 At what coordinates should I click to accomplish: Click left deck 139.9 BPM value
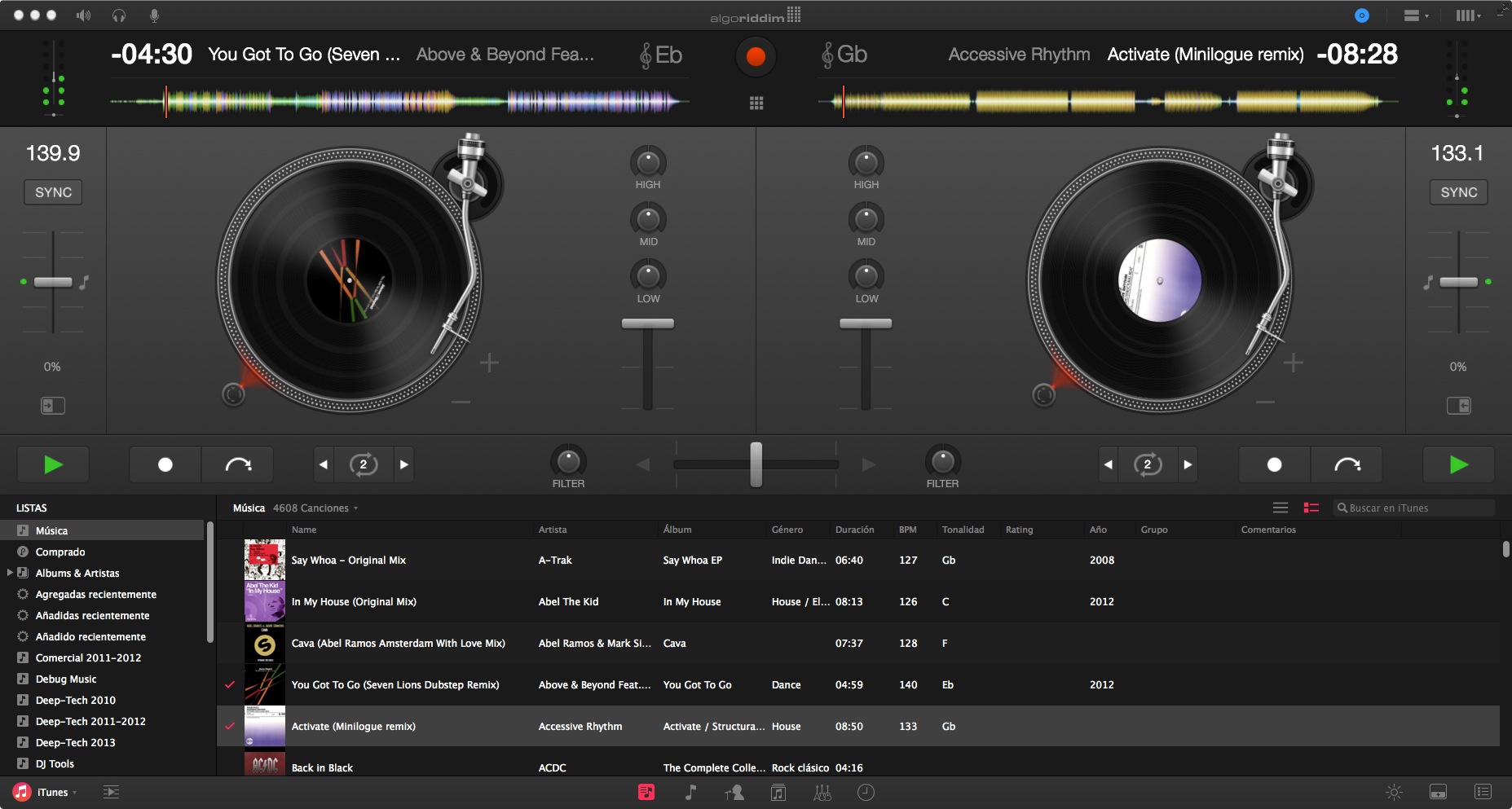pos(53,153)
